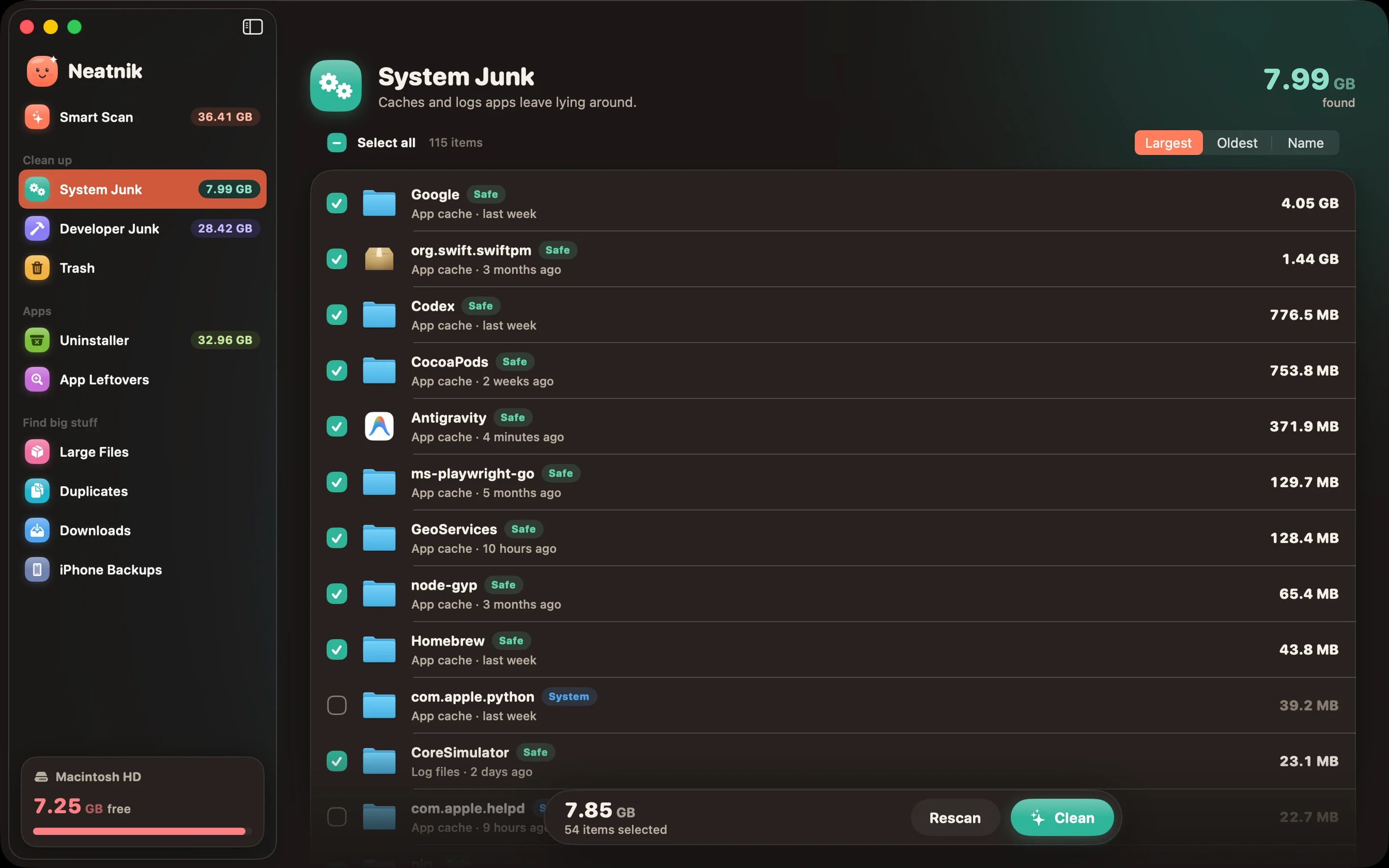The image size is (1389, 868).
Task: Click the 776.5 MB Codex size
Action: point(1304,314)
